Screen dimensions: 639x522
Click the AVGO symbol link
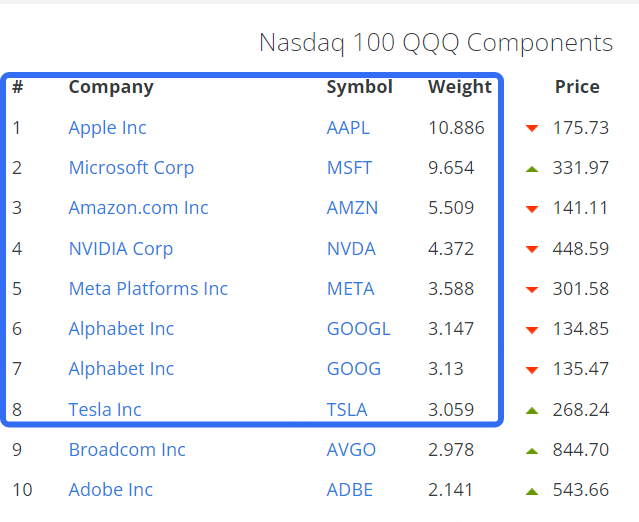pos(351,450)
